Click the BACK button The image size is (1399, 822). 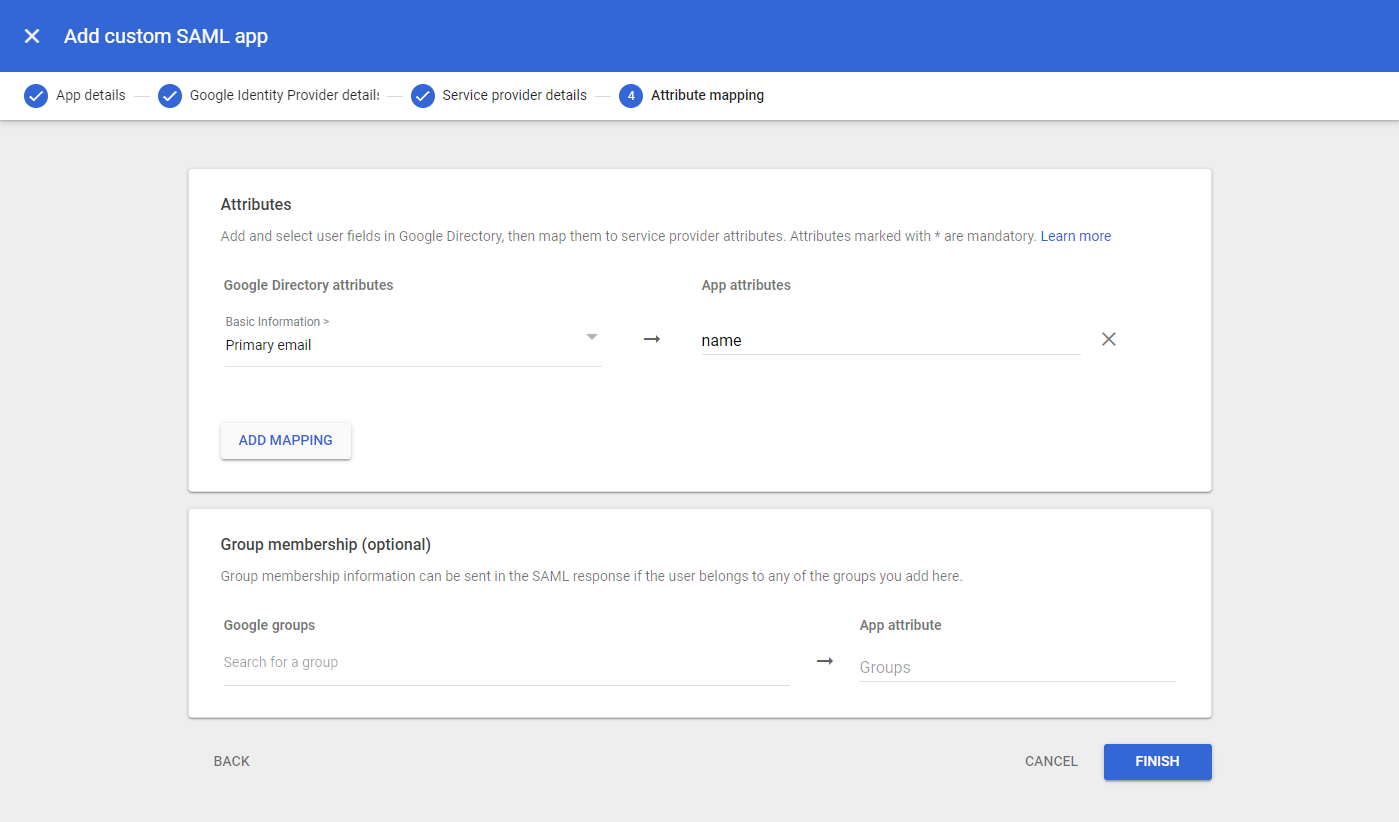tap(232, 761)
